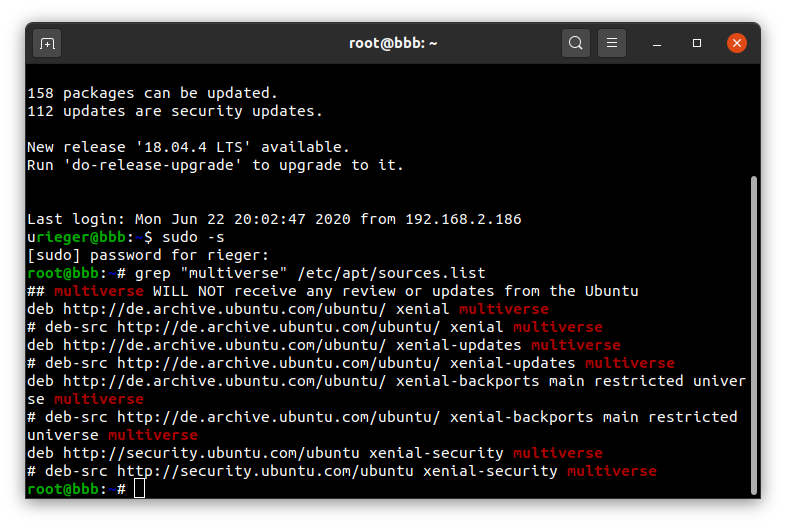This screenshot has height=527, width=786.
Task: Click the /etc/apt/sources.list path
Action: point(391,273)
